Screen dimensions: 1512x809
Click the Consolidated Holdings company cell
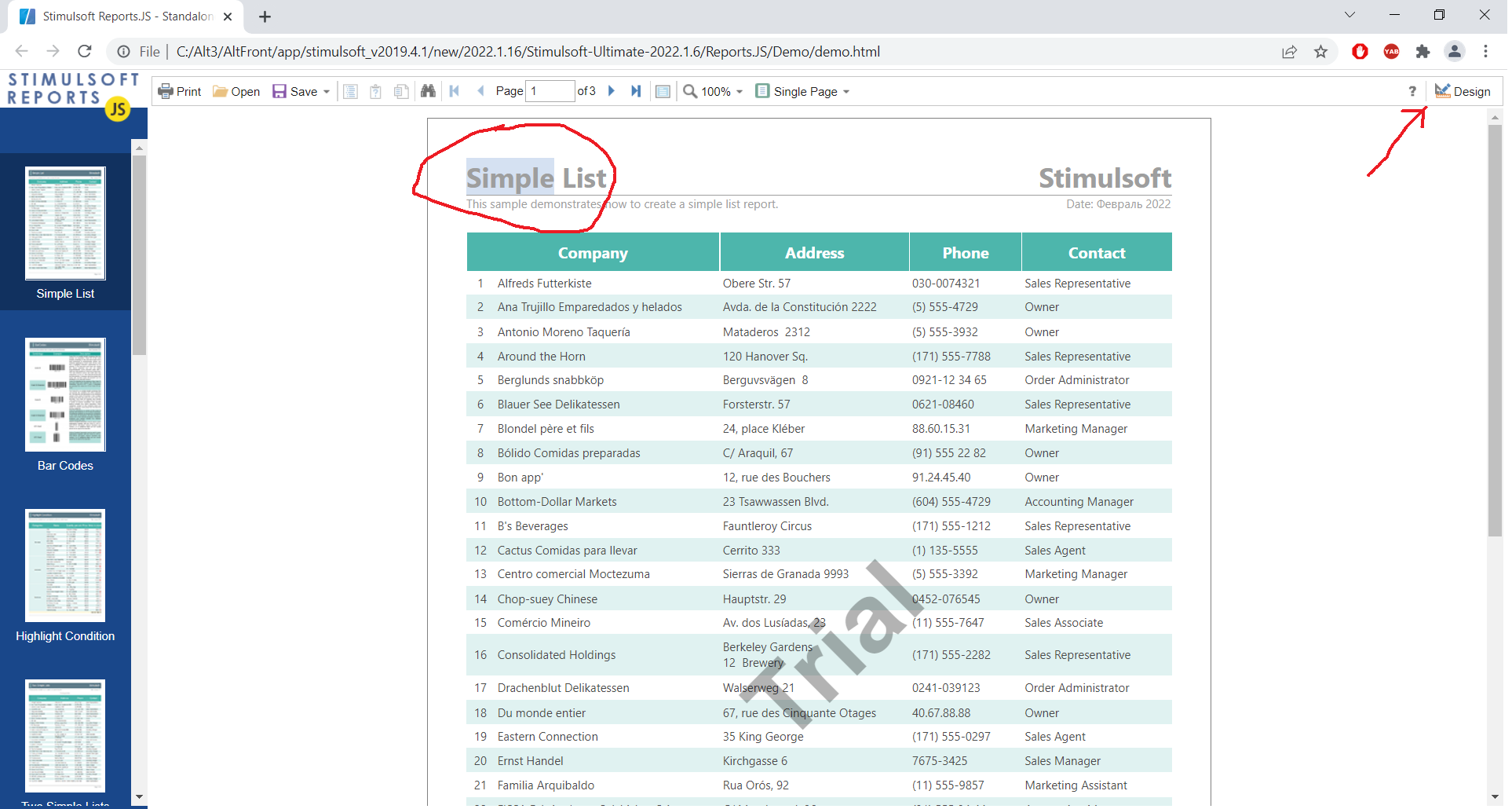tap(556, 655)
